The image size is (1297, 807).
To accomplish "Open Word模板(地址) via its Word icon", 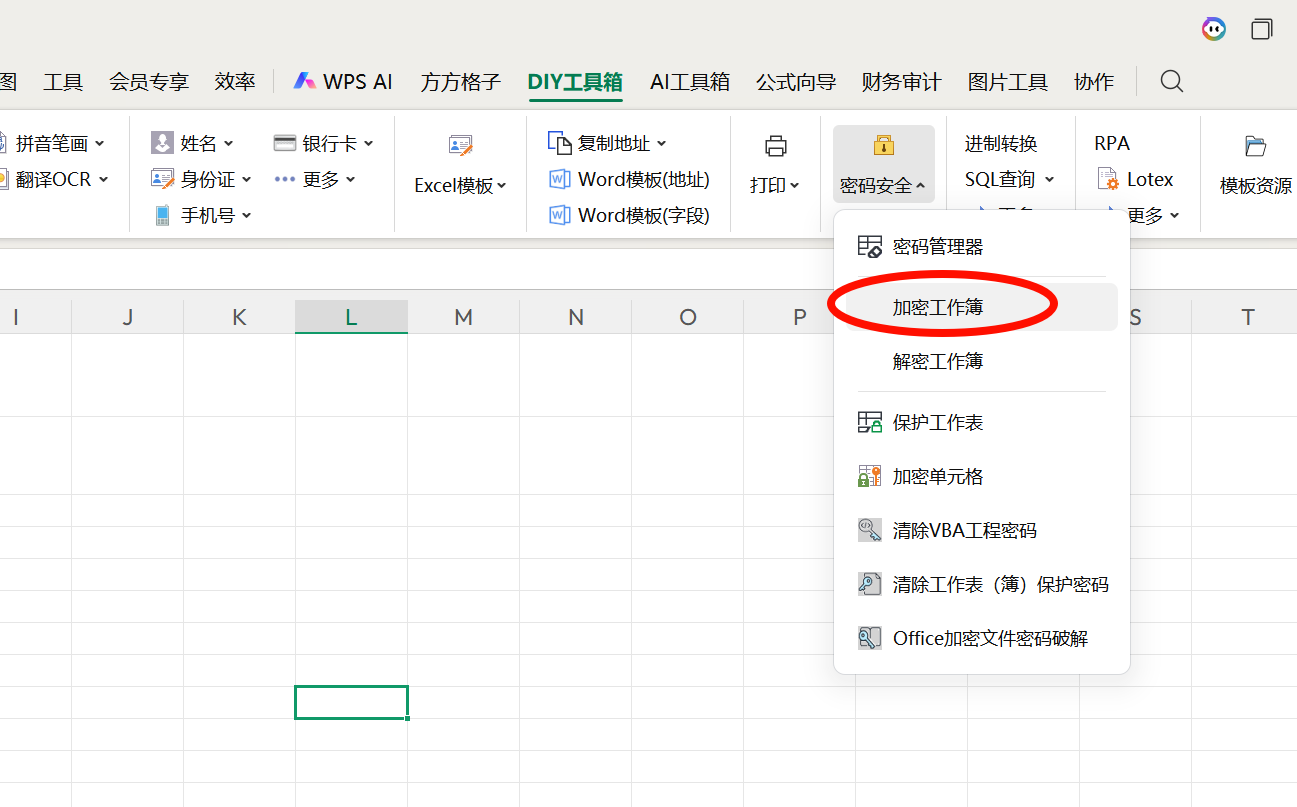I will [558, 179].
